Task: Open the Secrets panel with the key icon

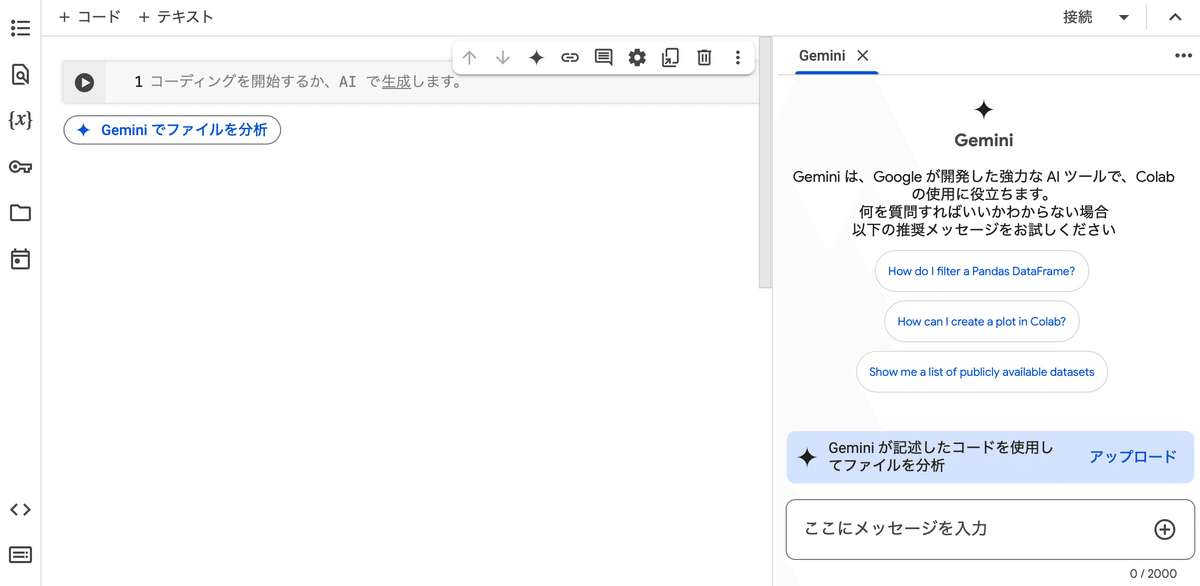Action: click(20, 166)
